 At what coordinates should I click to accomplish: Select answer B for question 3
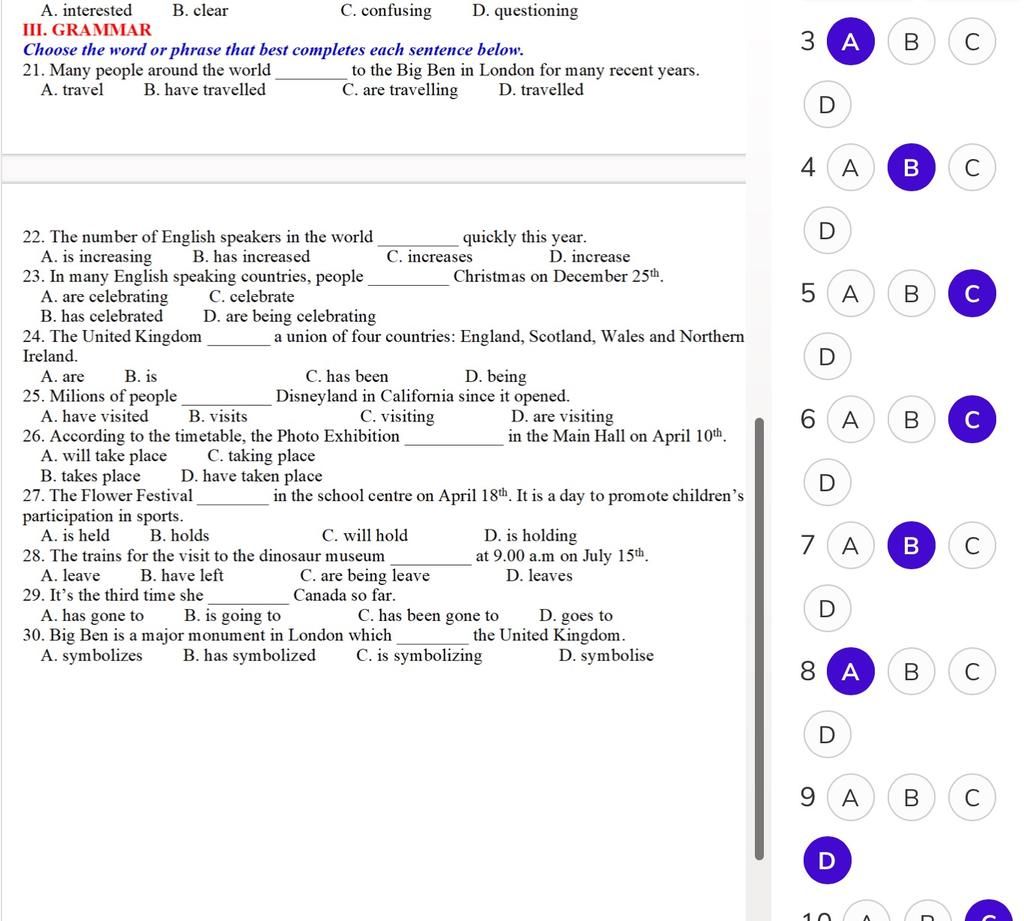911,41
